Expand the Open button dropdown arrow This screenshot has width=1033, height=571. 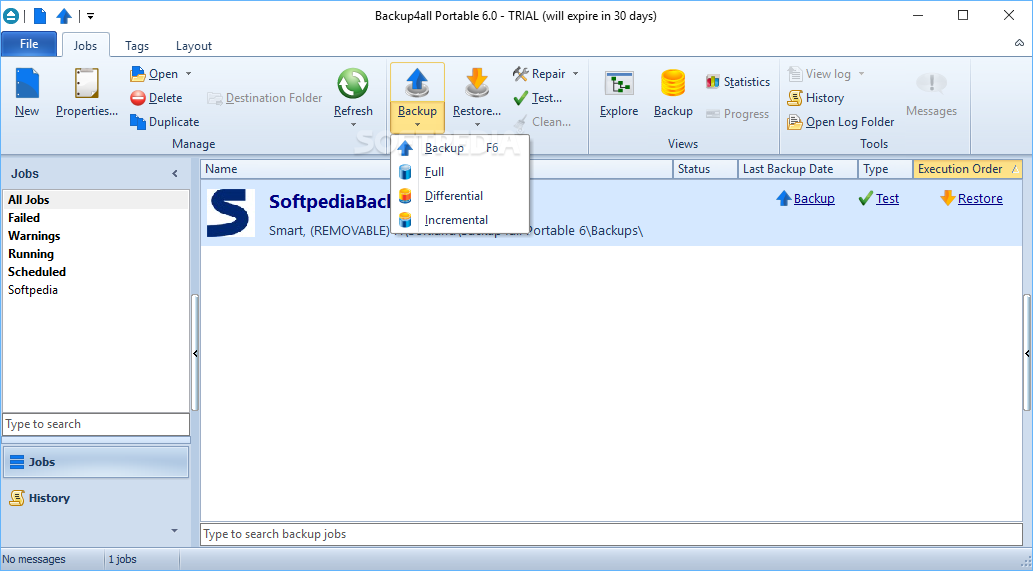tap(188, 74)
